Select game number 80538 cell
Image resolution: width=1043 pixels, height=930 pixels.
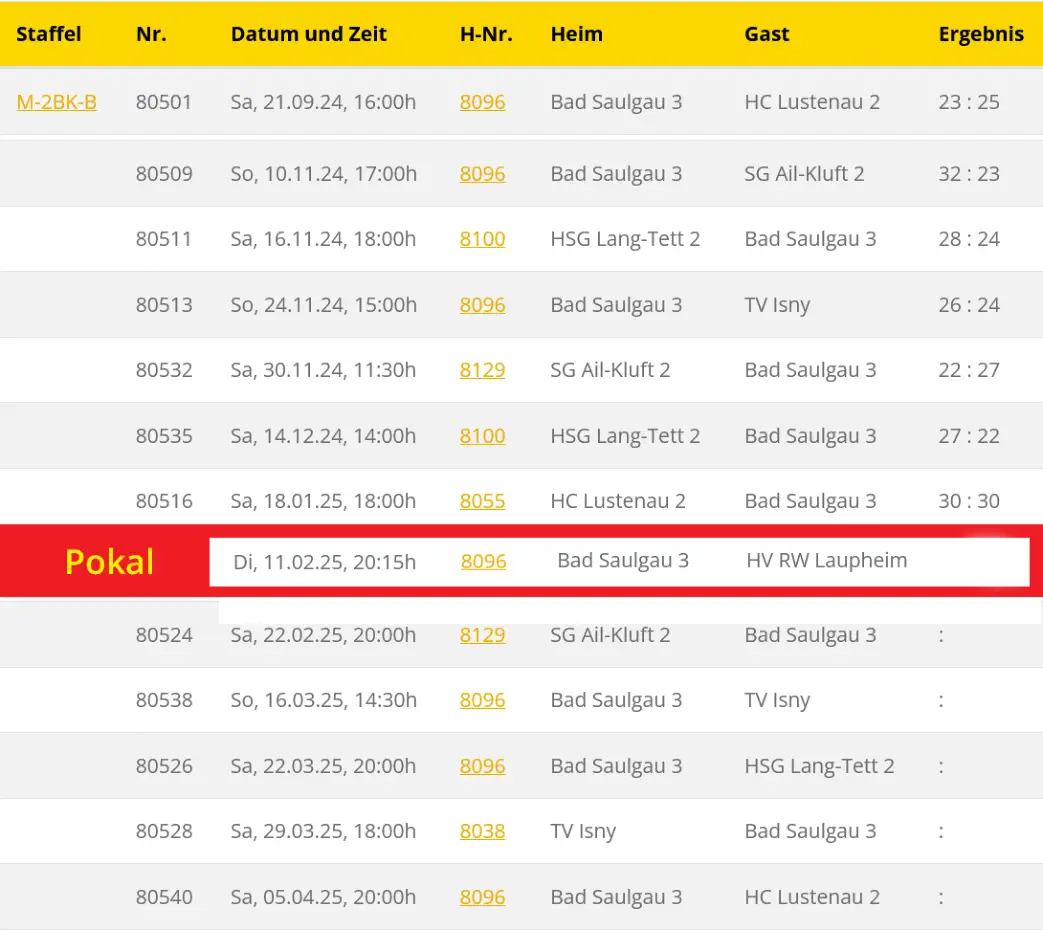tap(164, 700)
